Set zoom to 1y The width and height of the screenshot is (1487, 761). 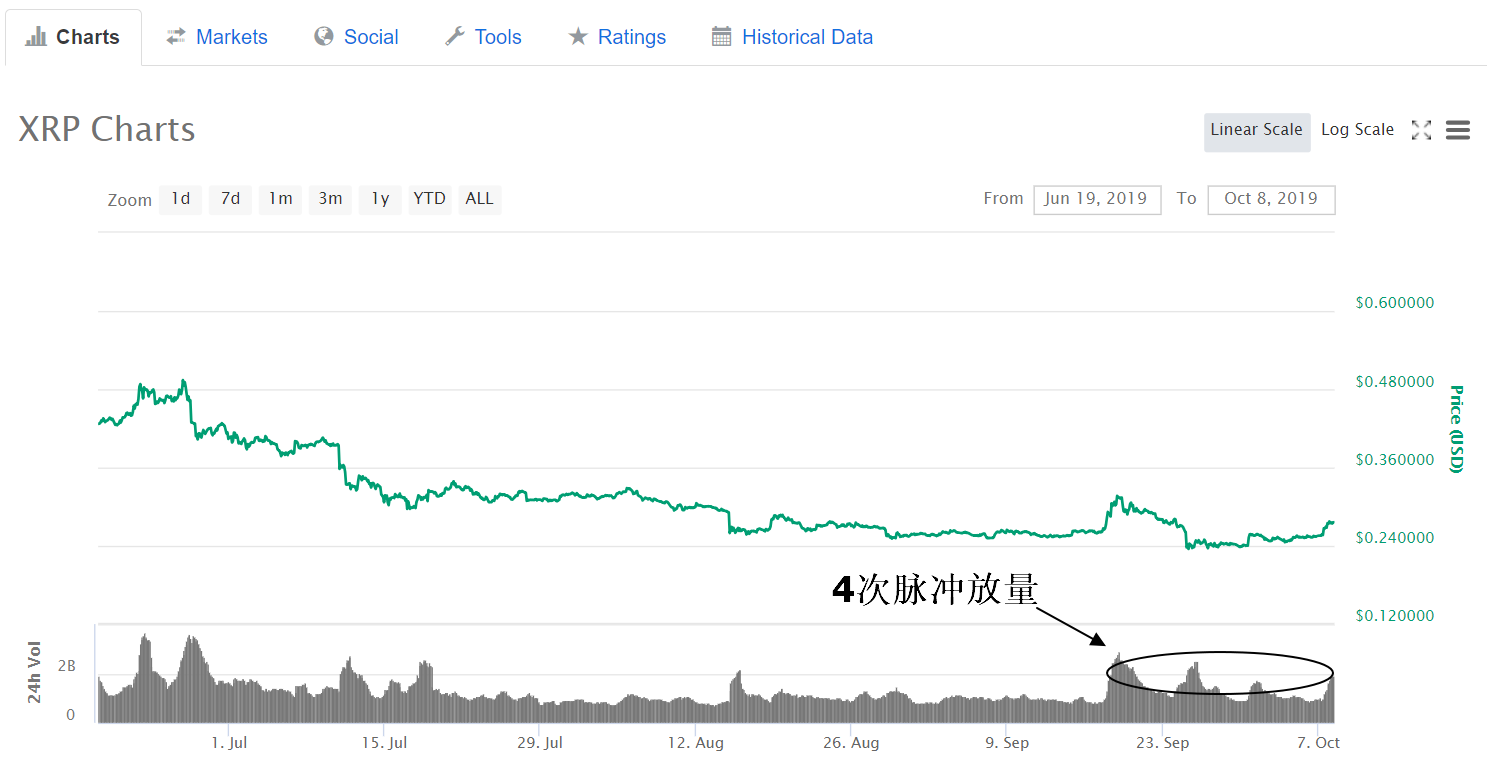coord(380,199)
